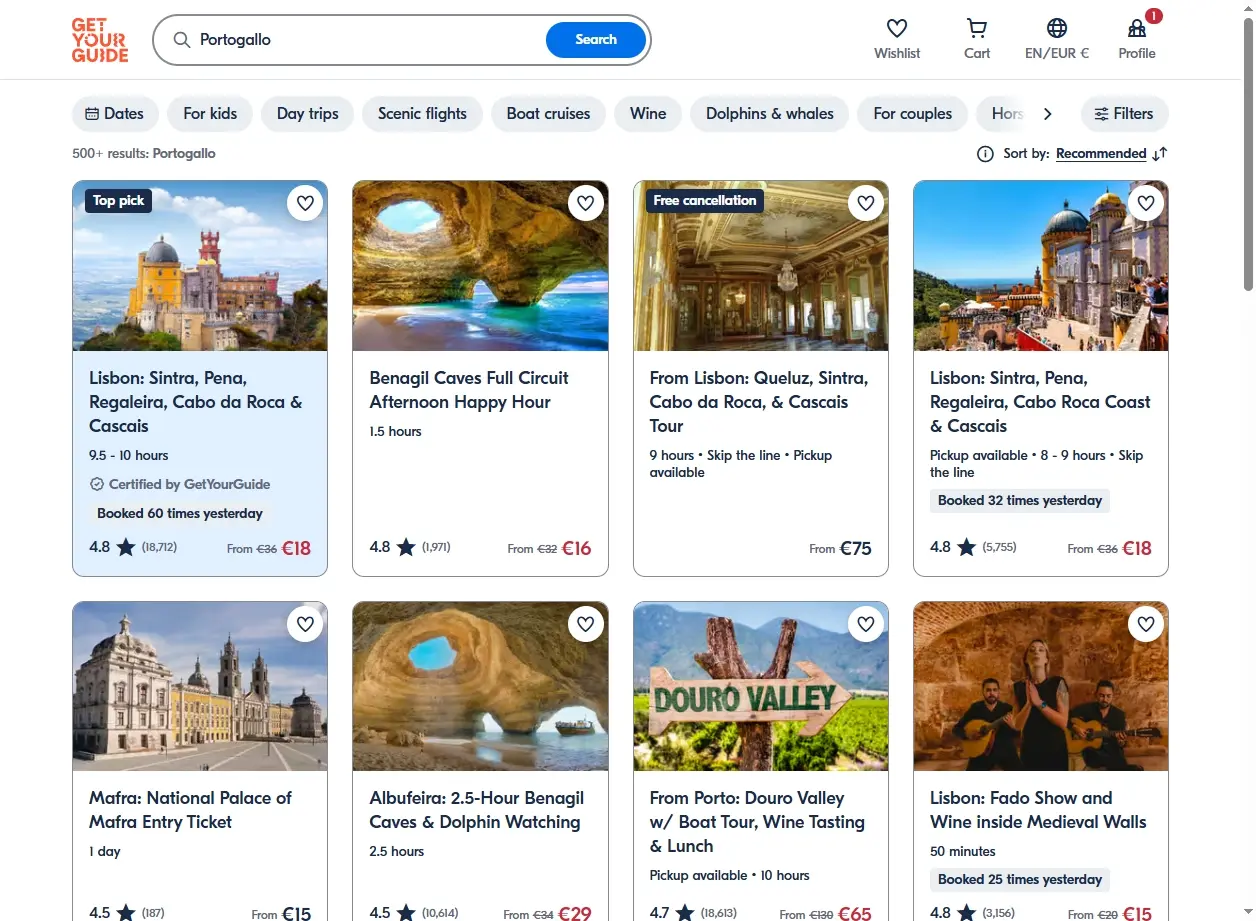
Task: Select the Day trips filter chip
Action: (x=307, y=114)
